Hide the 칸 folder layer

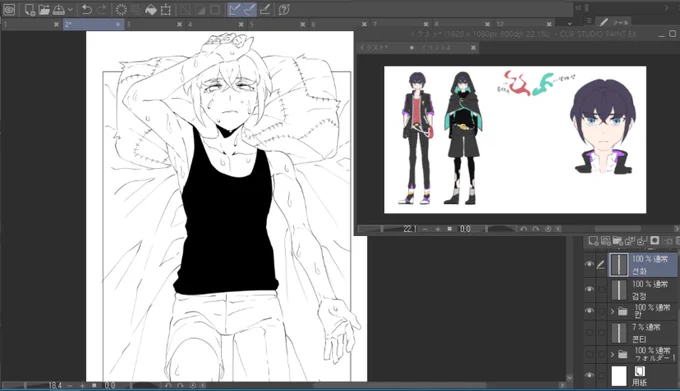589,311
